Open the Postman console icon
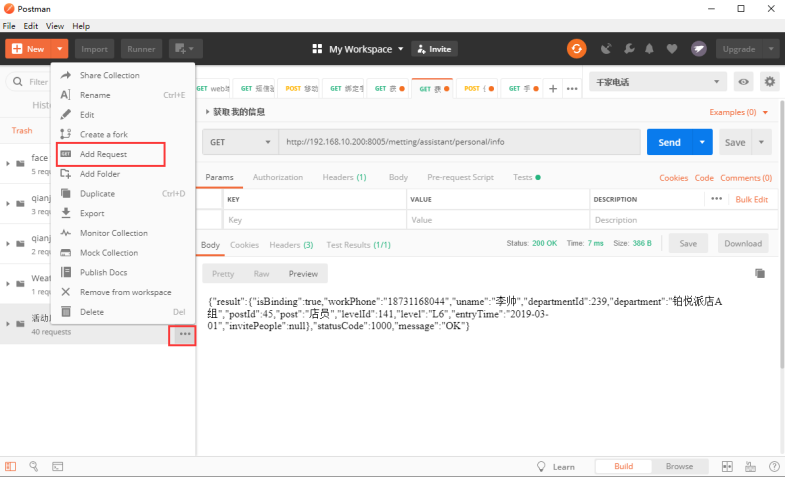This screenshot has width=786, height=478. pos(58,466)
